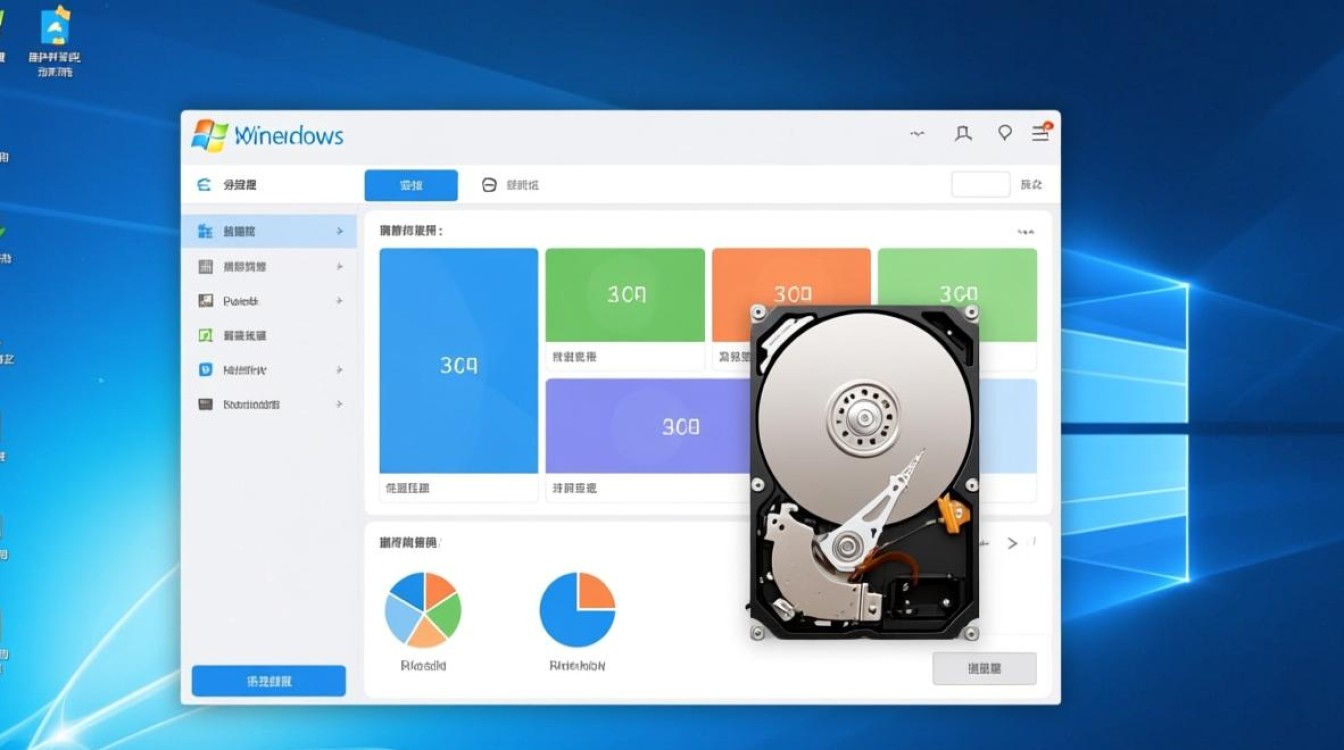Select the Pivots sidebar icon
The image size is (1344, 750).
click(207, 301)
